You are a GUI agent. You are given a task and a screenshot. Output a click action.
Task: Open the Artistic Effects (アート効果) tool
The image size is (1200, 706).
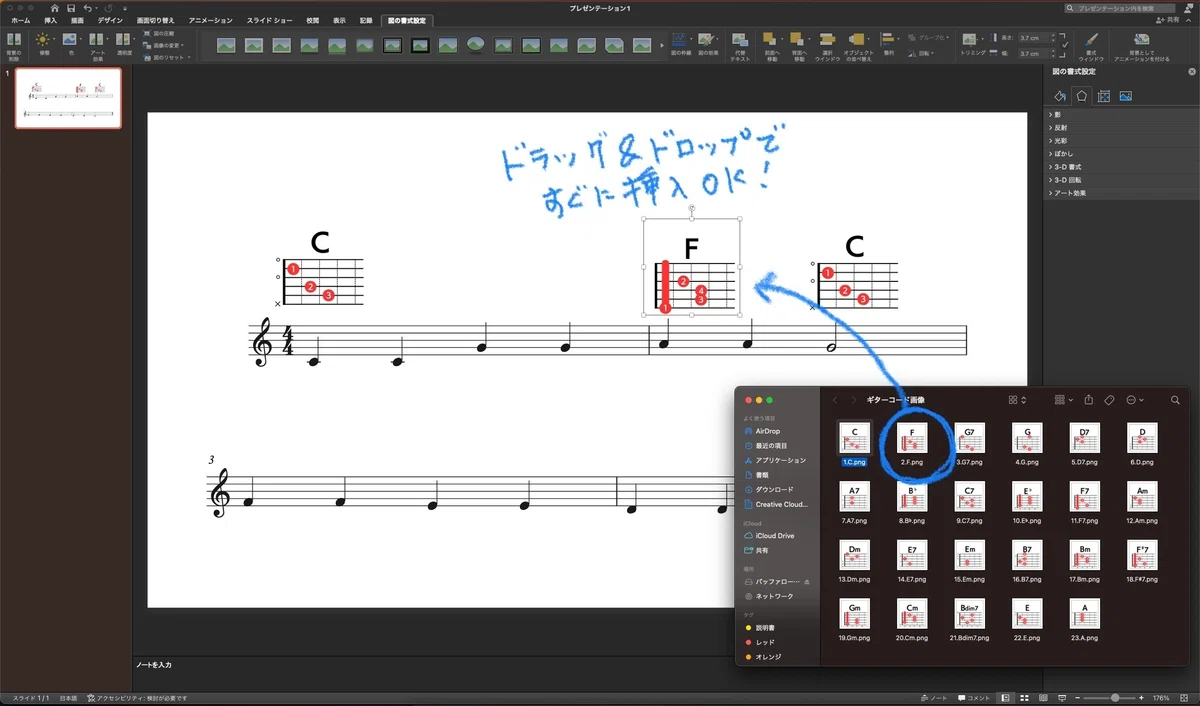point(97,39)
